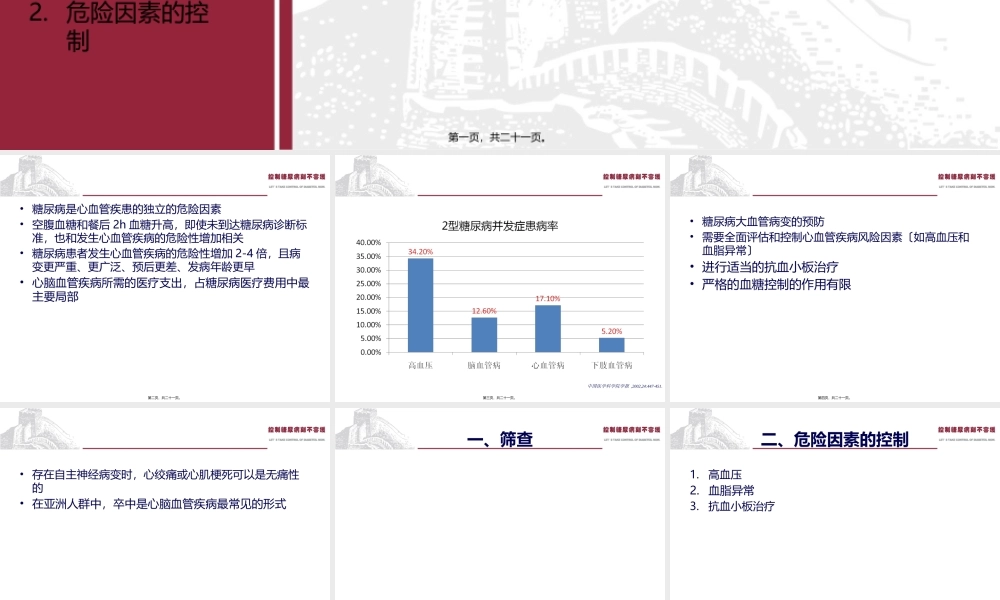Image resolution: width=1000 pixels, height=600 pixels.
Task: Select the list item '1. 高血压'
Action: [x=716, y=475]
